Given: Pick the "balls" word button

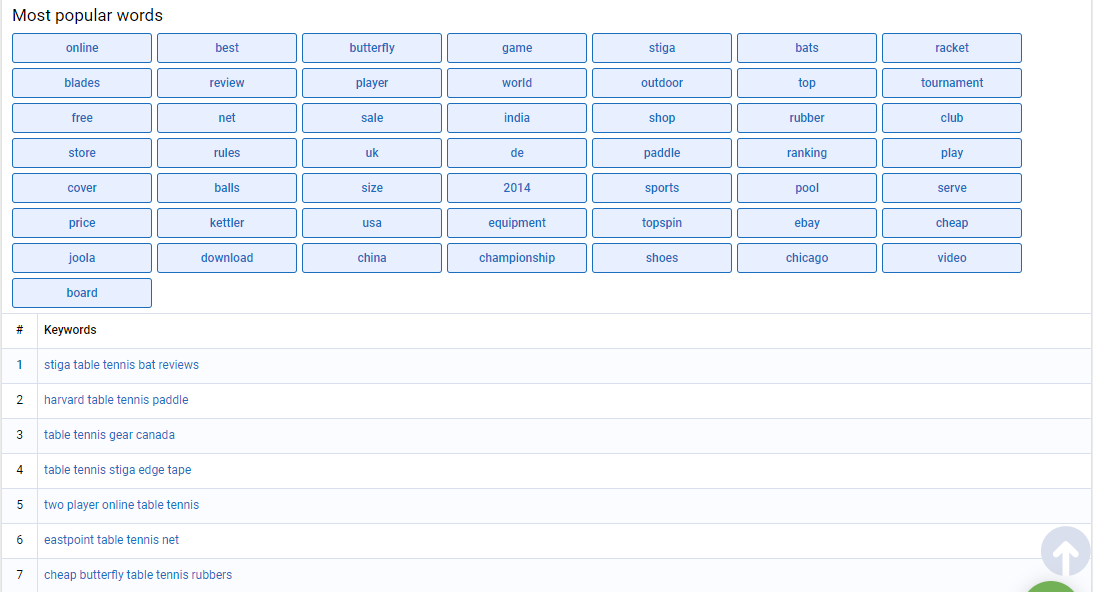Looking at the screenshot, I should [x=227, y=188].
